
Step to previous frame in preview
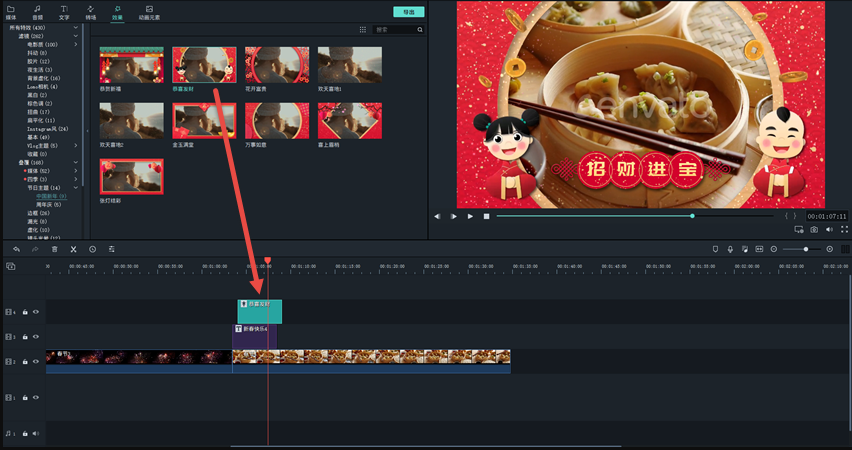point(437,216)
